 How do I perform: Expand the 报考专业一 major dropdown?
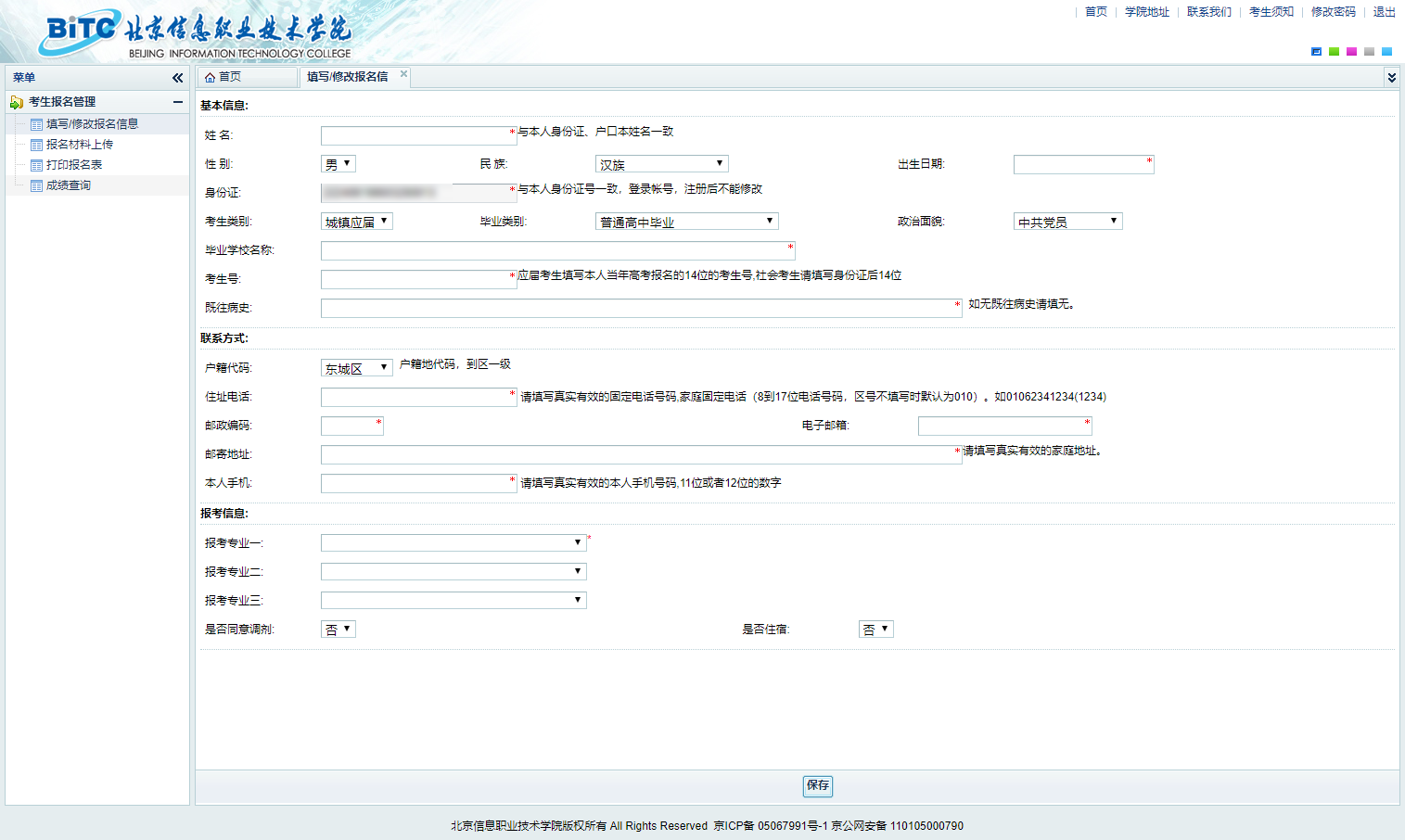tap(453, 543)
